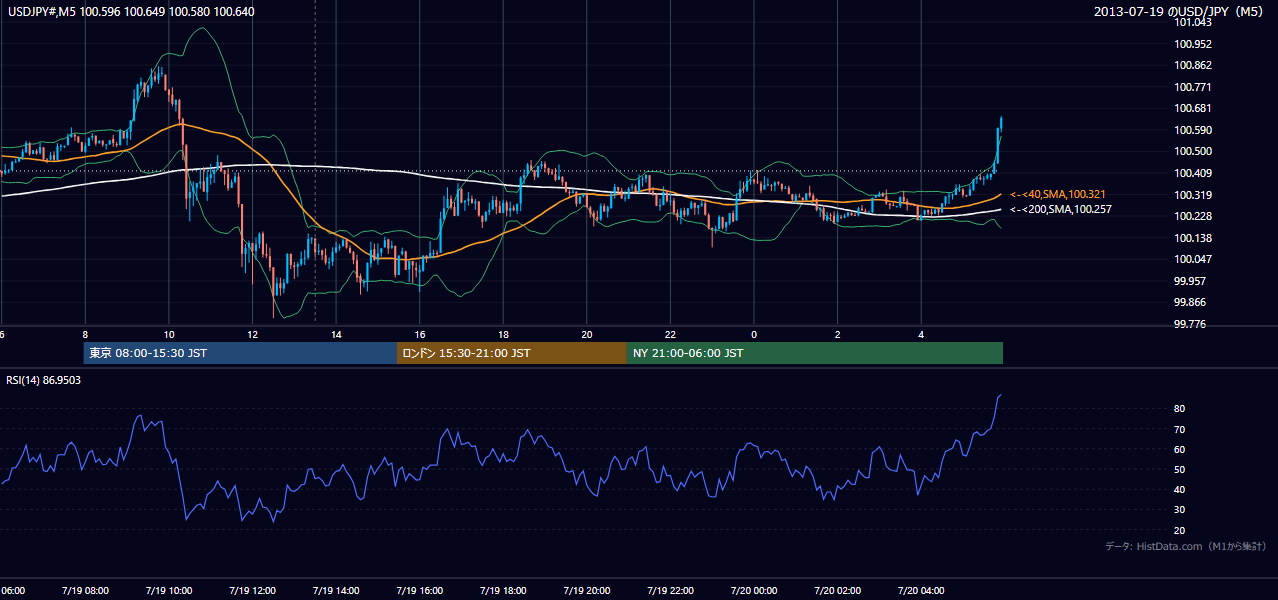
Task: Click price axis label 100.500
Action: 1195,151
